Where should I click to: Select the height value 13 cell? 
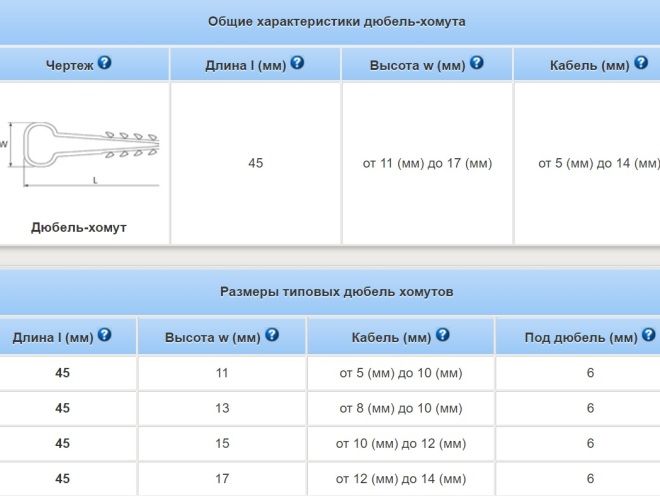pos(222,408)
